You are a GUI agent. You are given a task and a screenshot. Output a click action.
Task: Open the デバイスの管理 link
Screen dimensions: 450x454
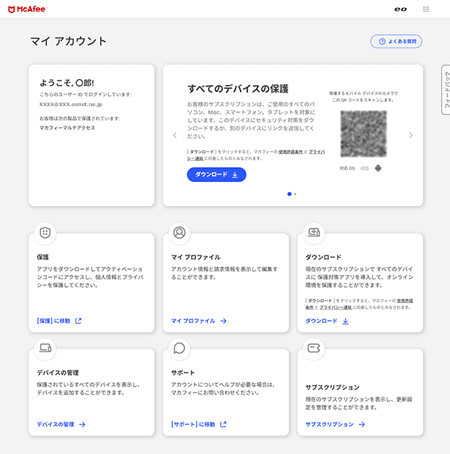tap(55, 424)
